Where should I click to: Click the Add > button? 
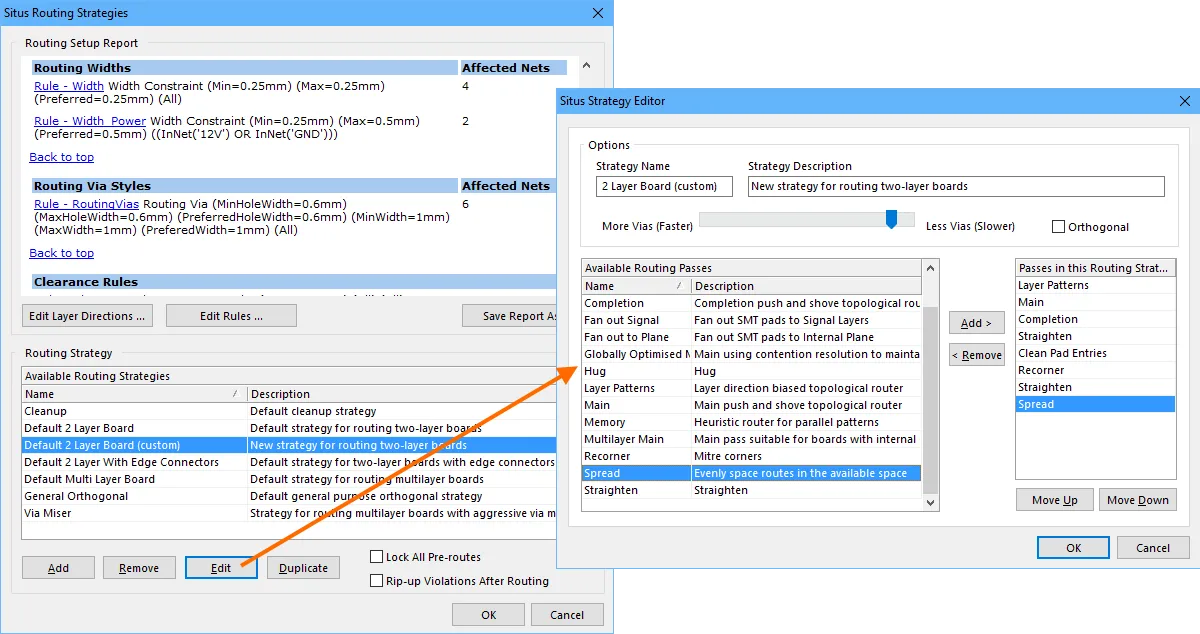click(x=977, y=323)
